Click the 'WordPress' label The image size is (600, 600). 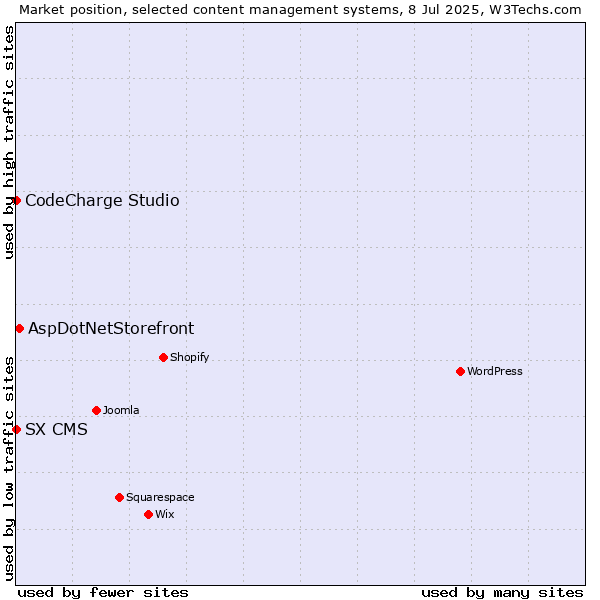pos(495,371)
